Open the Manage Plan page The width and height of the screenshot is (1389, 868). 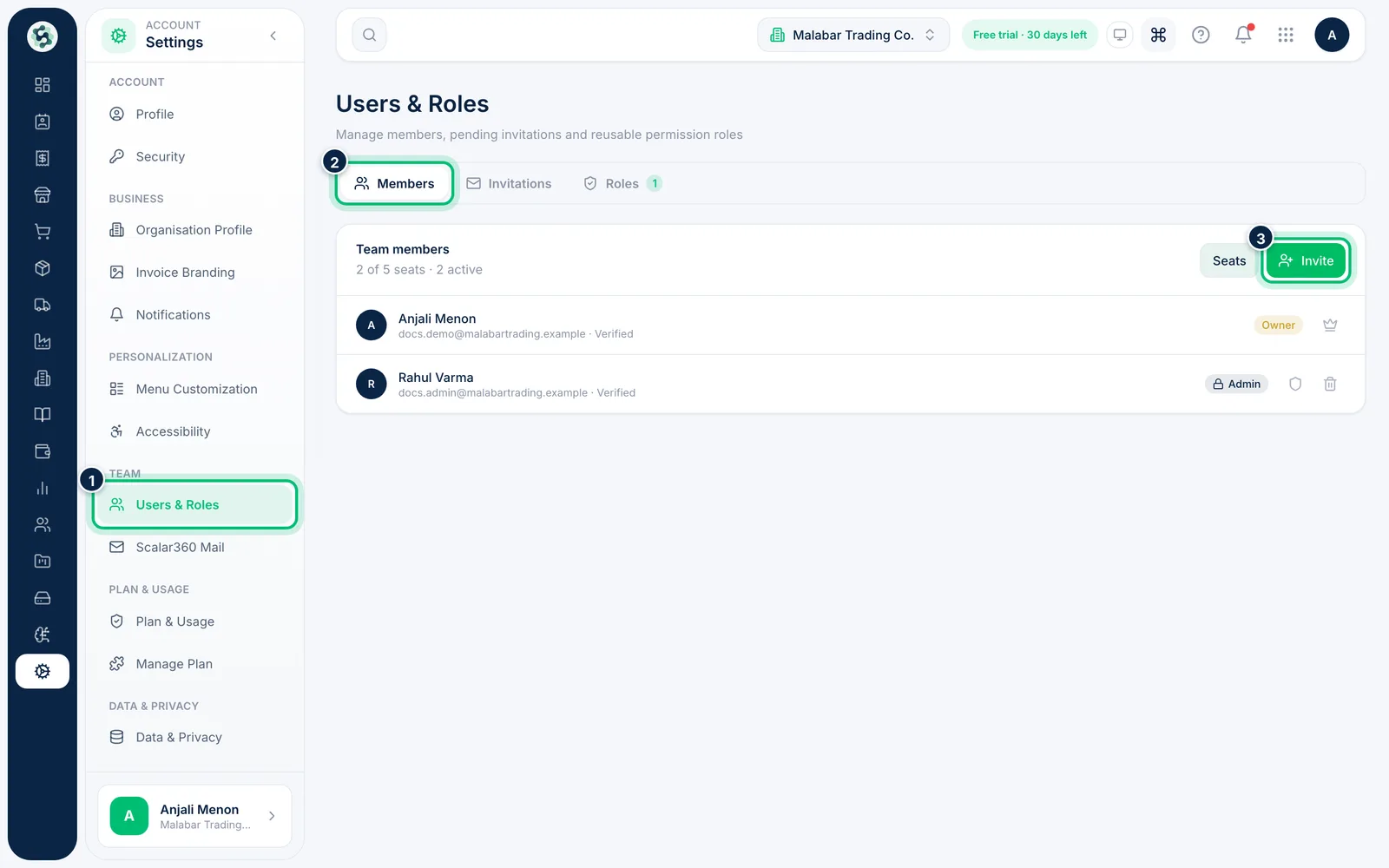point(194,664)
